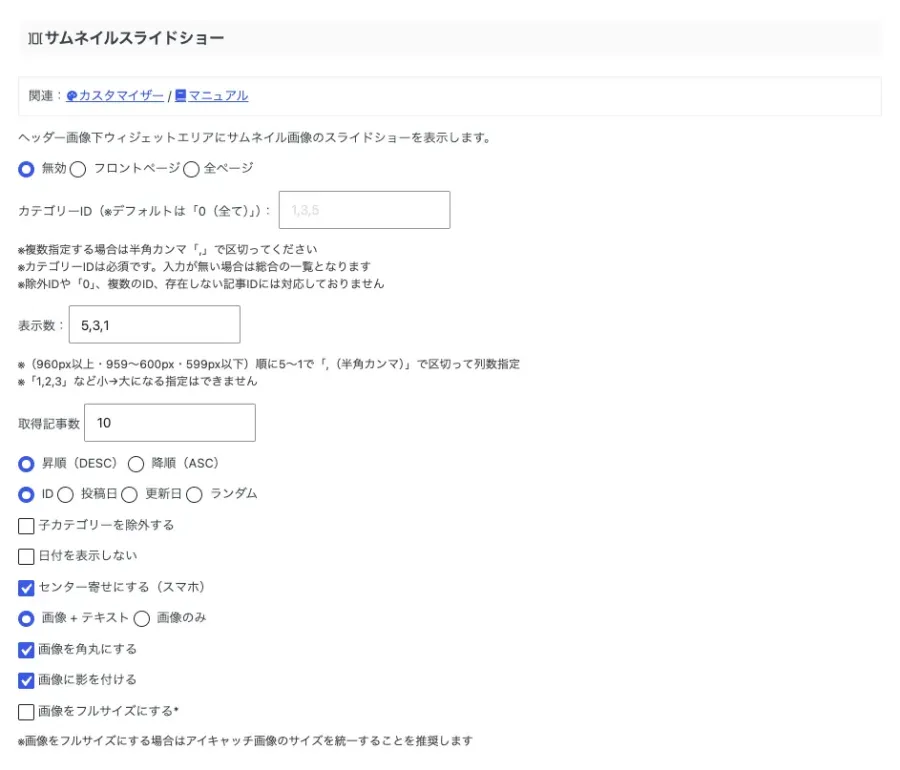Uncheck 画像を角丸にする checkbox
900x770 pixels.
point(26,650)
